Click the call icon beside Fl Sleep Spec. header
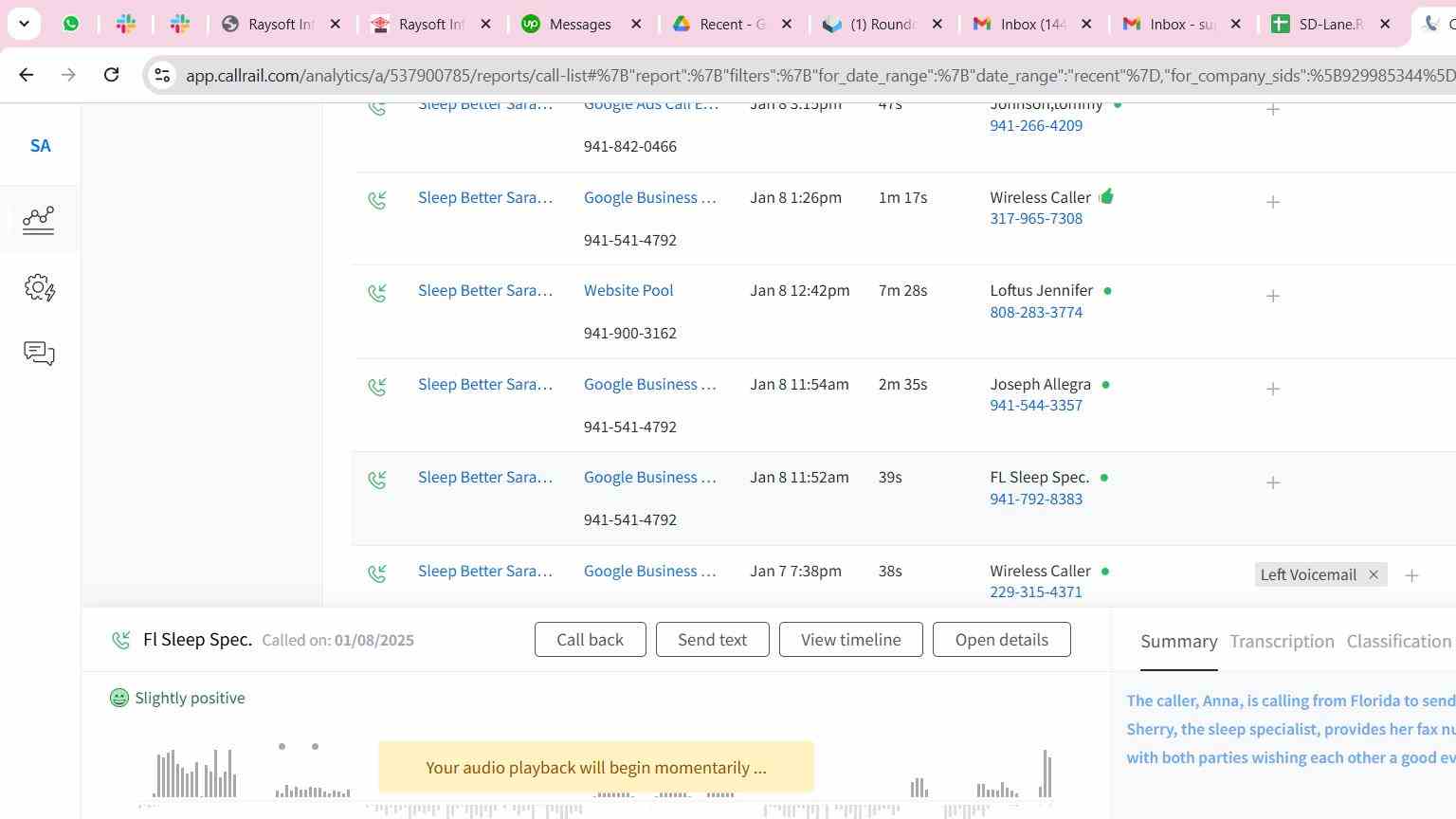The height and width of the screenshot is (819, 1456). tap(121, 641)
